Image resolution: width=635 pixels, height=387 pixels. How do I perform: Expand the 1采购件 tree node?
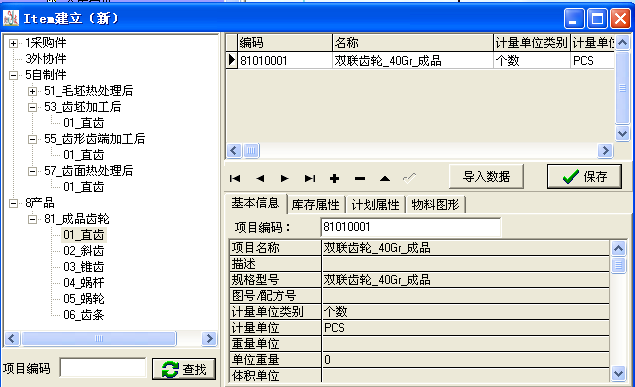pyautogui.click(x=13, y=43)
